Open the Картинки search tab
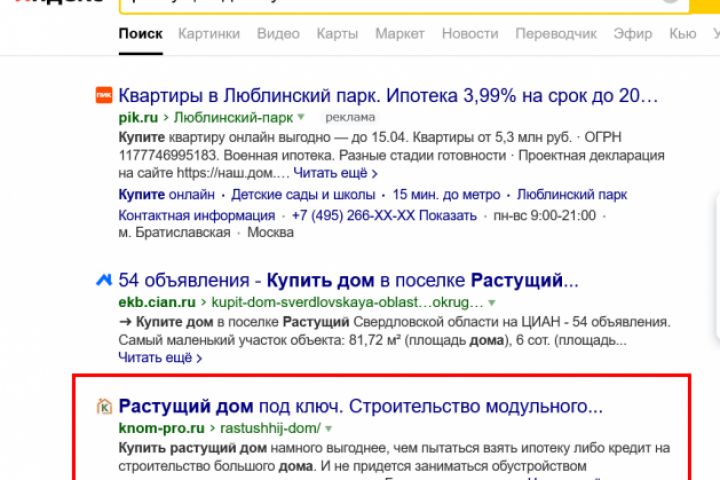The image size is (720, 480). [209, 34]
